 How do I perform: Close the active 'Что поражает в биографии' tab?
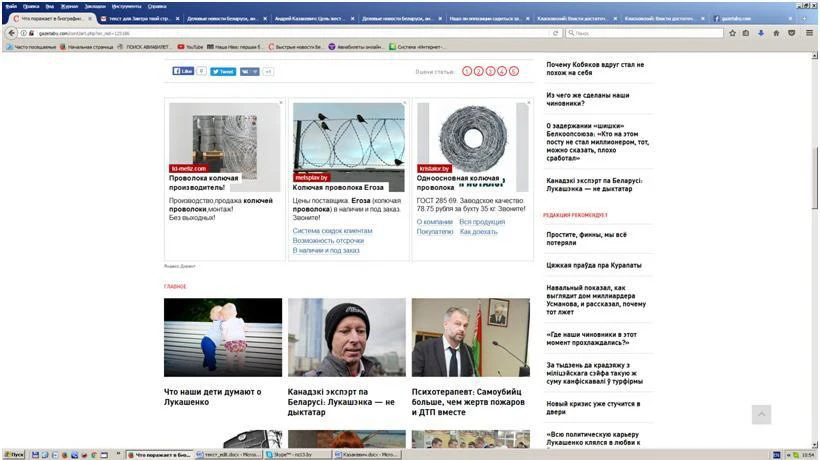(90, 18)
